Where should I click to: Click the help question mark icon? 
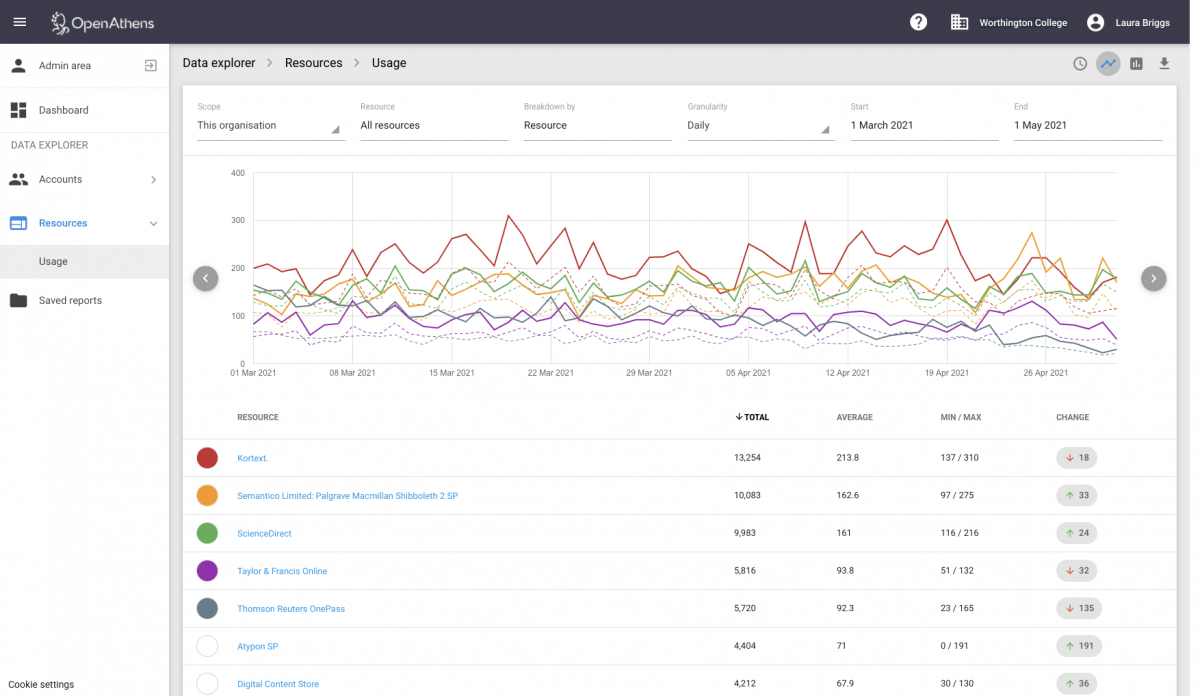click(x=918, y=22)
